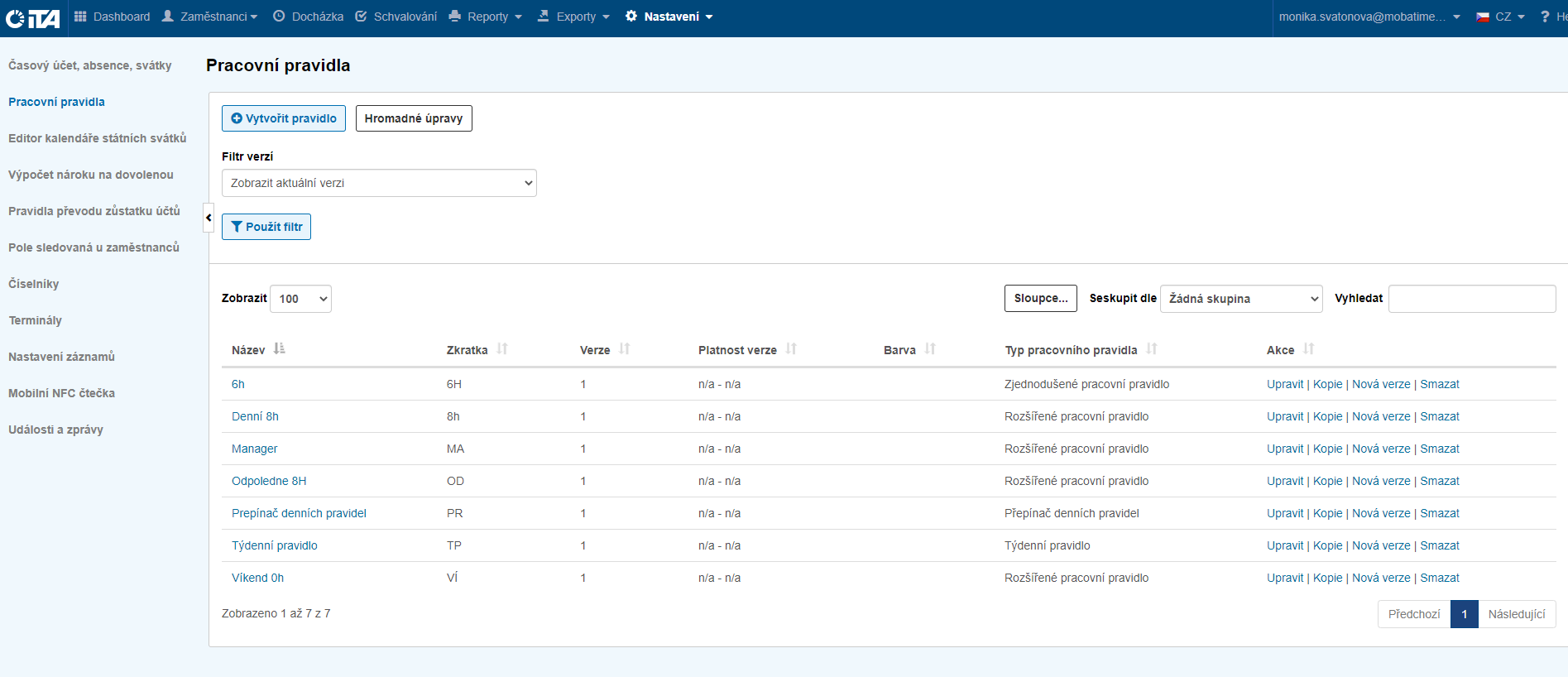Click the help question mark icon

click(1544, 17)
